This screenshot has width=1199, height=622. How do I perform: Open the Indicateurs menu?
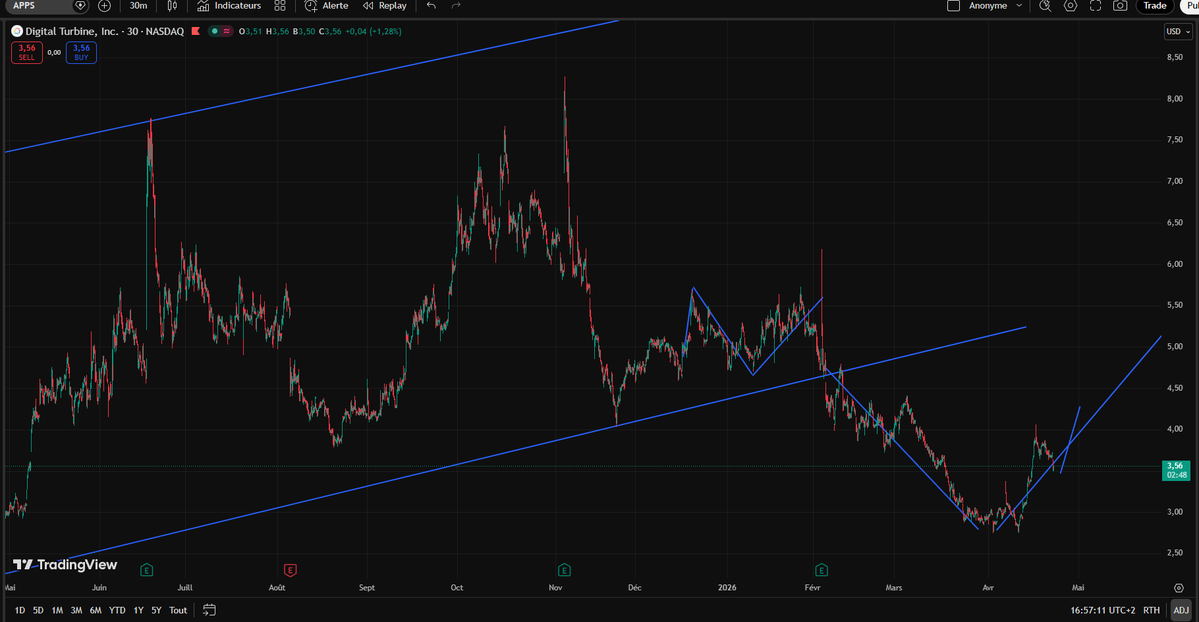[x=229, y=6]
